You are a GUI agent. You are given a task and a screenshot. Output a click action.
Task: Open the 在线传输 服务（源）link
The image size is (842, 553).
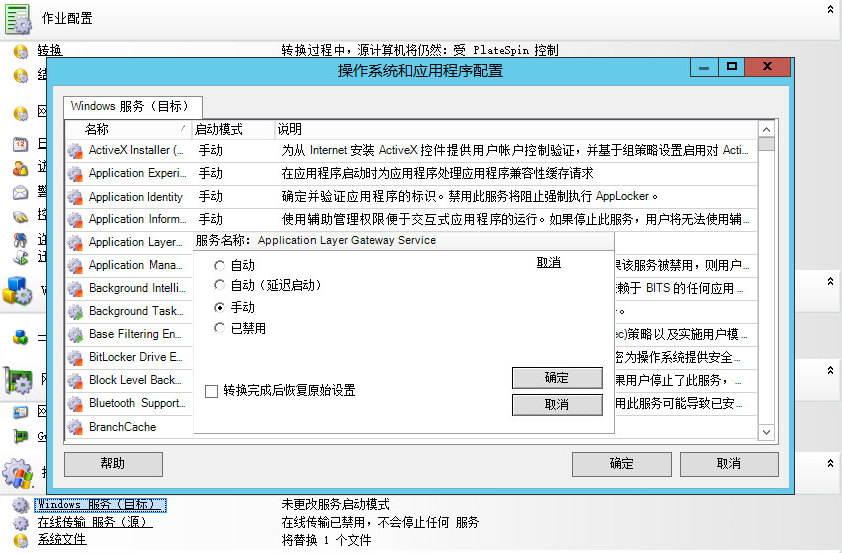tap(95, 522)
